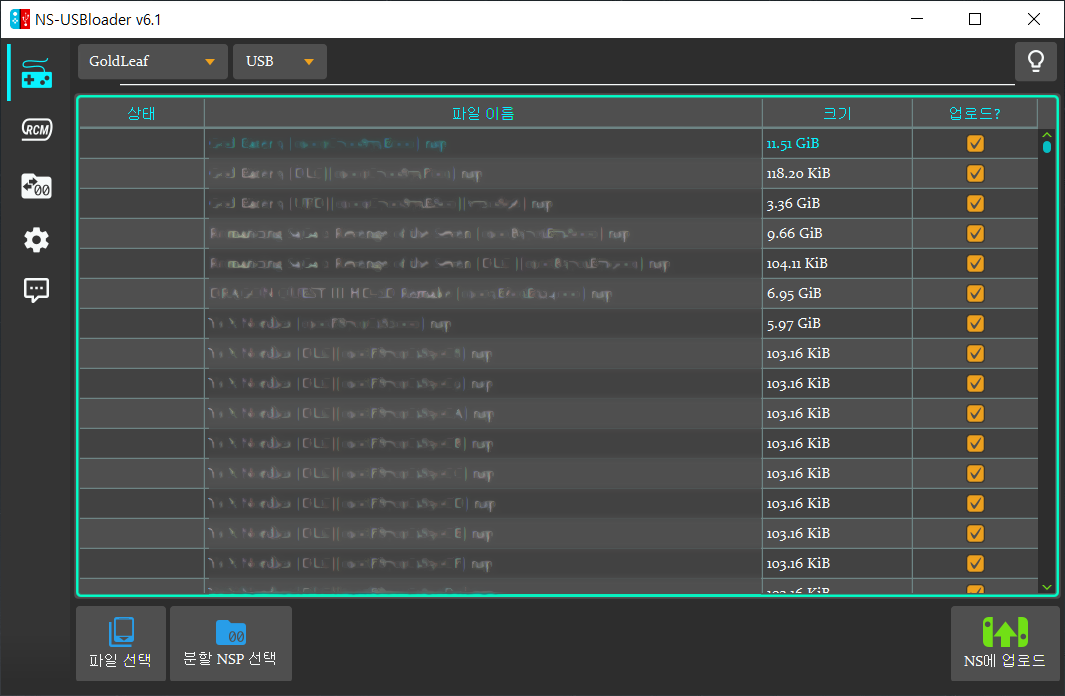The image size is (1065, 696).
Task: Select the 104.11 KiB size cell
Action: (x=837, y=263)
